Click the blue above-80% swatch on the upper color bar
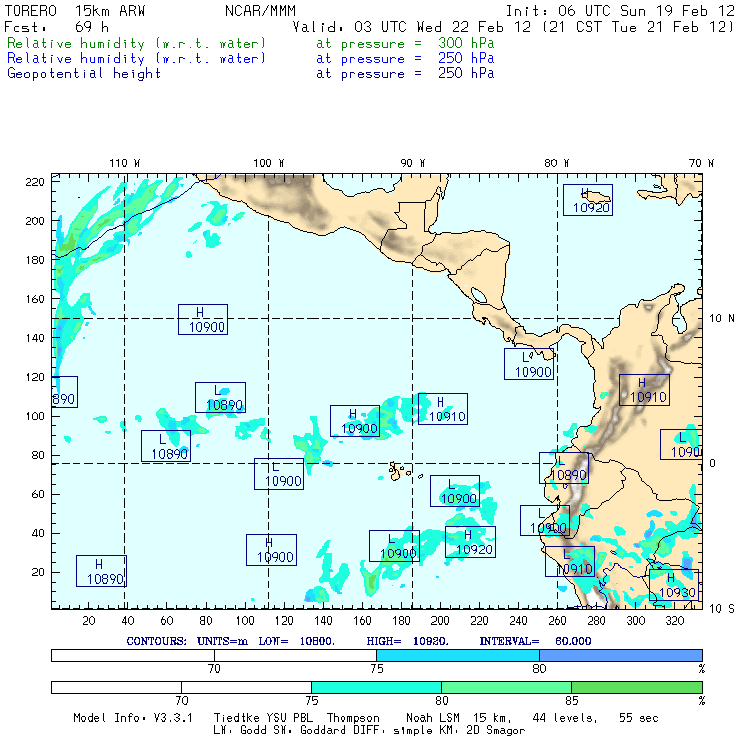This screenshot has height=740, width=740. point(621,655)
